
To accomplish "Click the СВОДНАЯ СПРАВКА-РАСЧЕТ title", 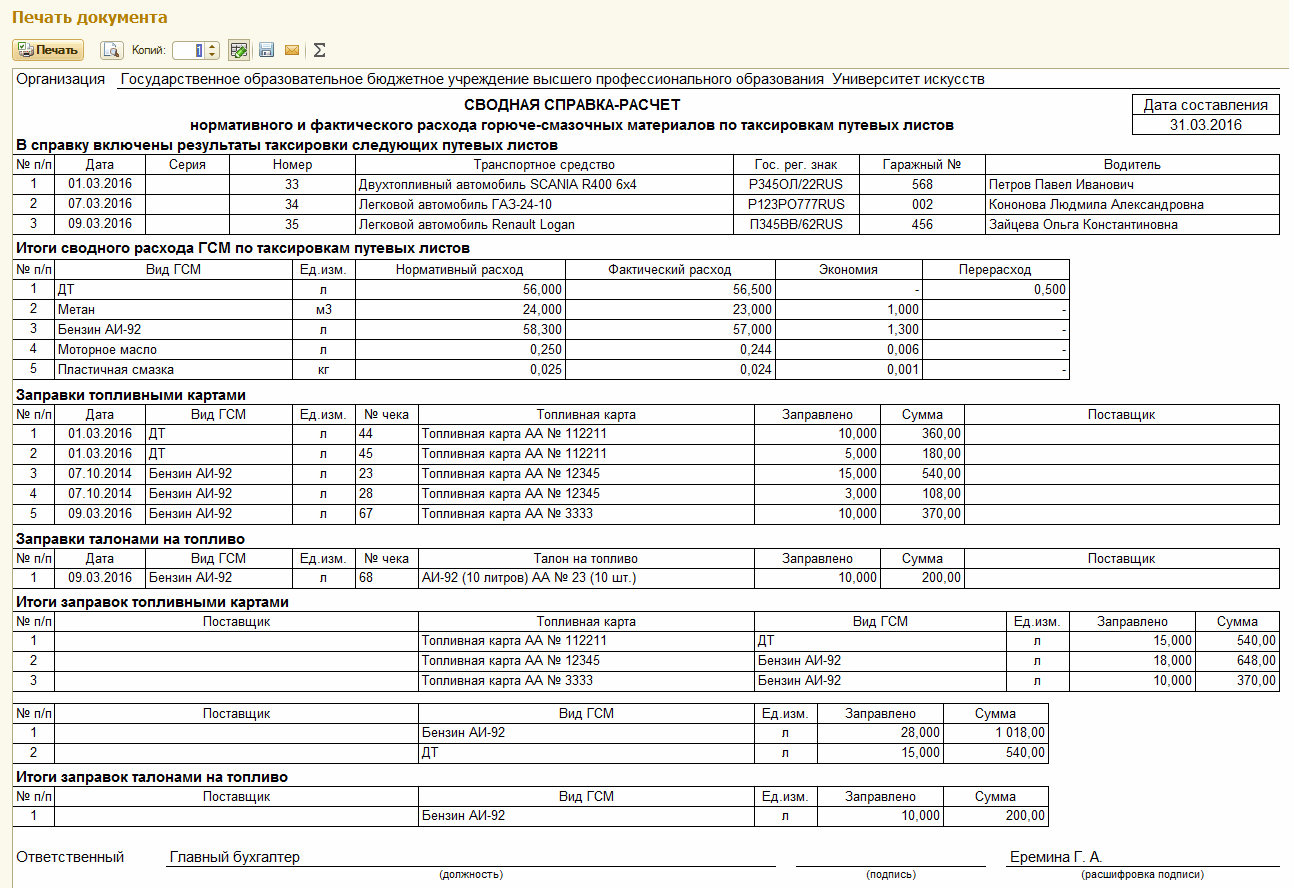I will (572, 105).
